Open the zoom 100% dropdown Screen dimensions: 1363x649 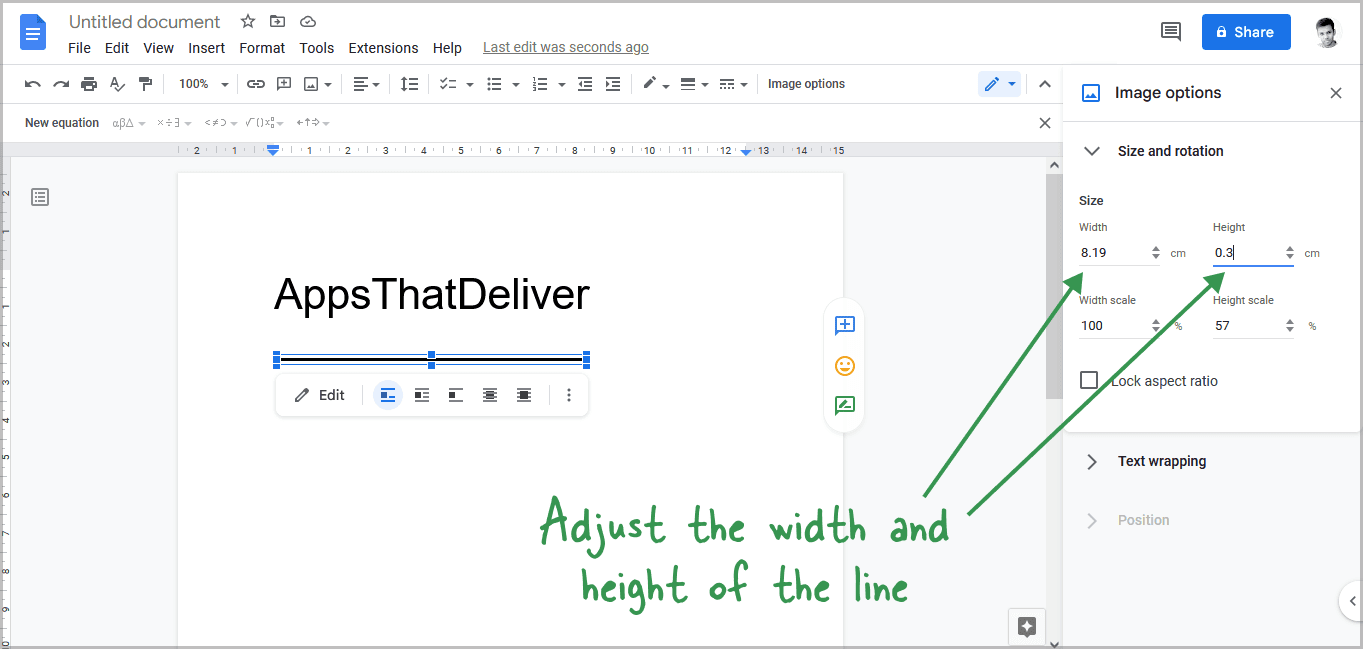click(203, 84)
